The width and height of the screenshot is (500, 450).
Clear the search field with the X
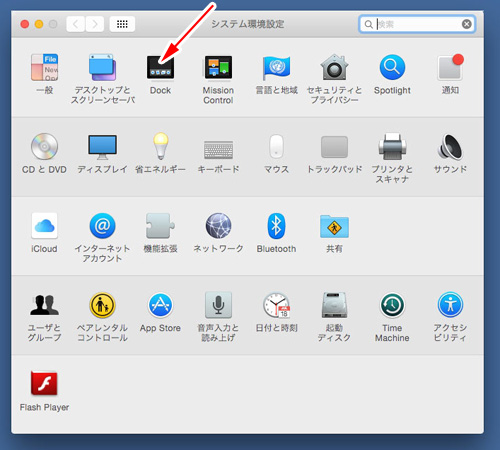click(467, 24)
